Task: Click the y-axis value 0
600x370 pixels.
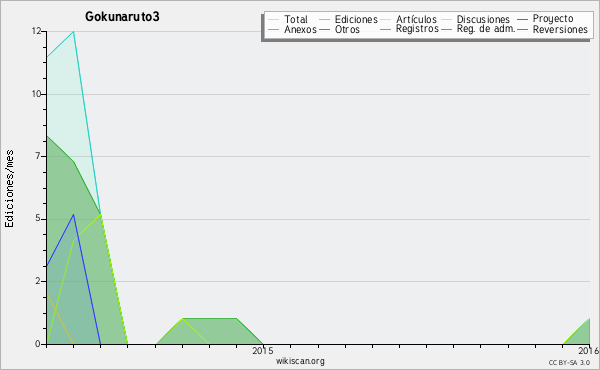Action: tap(38, 344)
